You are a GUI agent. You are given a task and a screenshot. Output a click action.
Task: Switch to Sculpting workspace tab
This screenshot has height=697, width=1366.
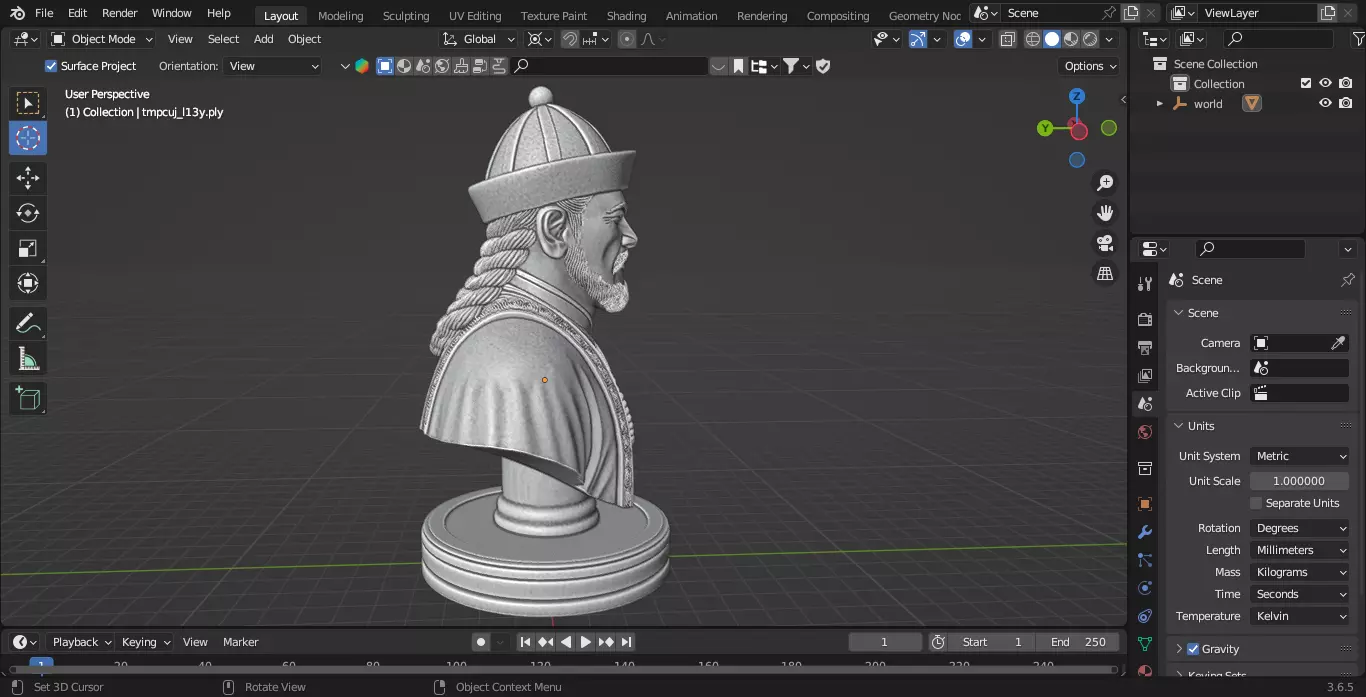pyautogui.click(x=406, y=15)
